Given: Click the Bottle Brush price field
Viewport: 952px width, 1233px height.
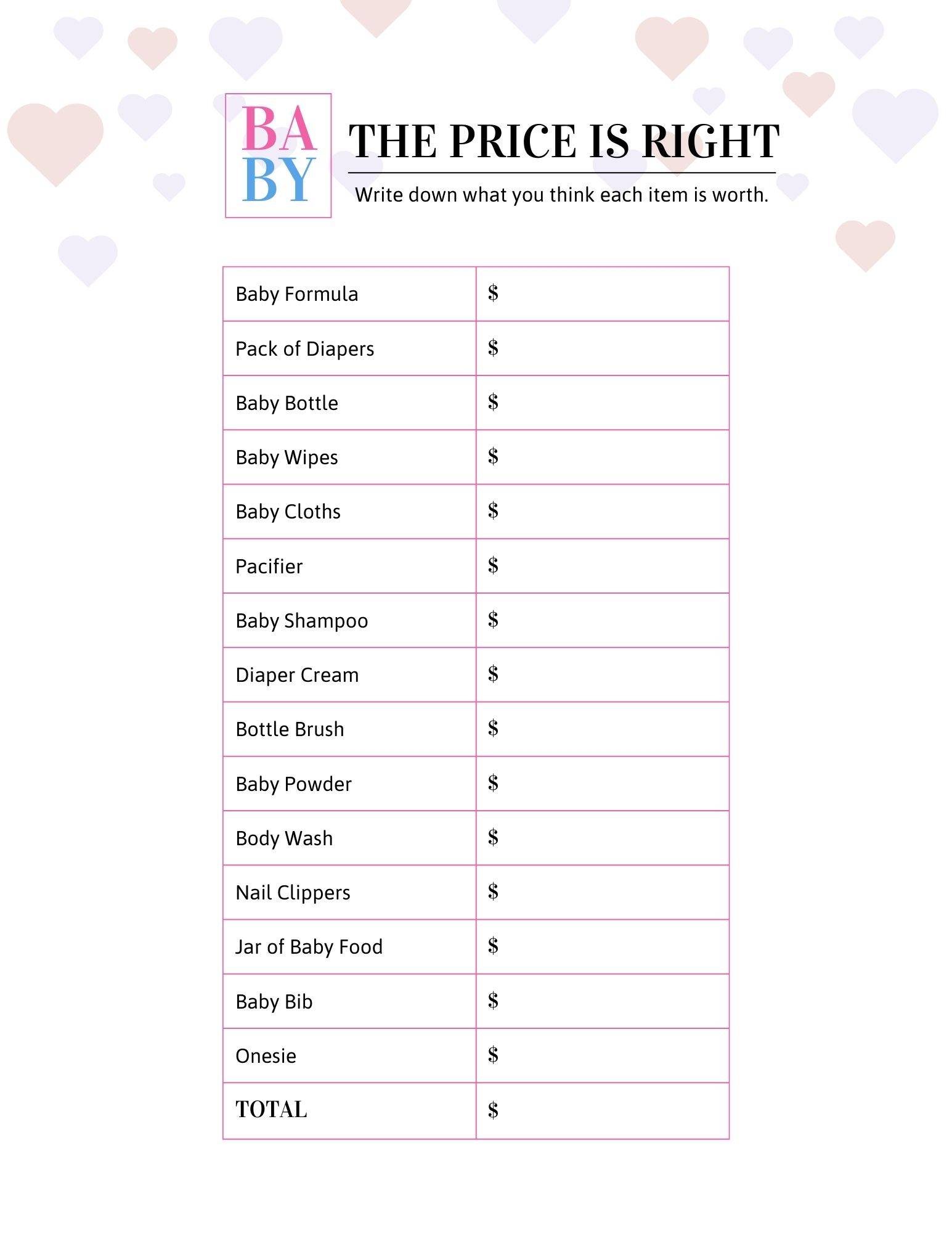Looking at the screenshot, I should 603,729.
